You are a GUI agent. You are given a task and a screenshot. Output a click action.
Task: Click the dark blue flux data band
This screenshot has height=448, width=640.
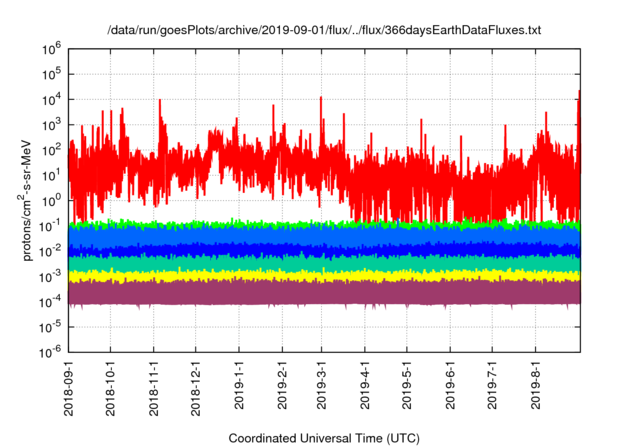[324, 250]
